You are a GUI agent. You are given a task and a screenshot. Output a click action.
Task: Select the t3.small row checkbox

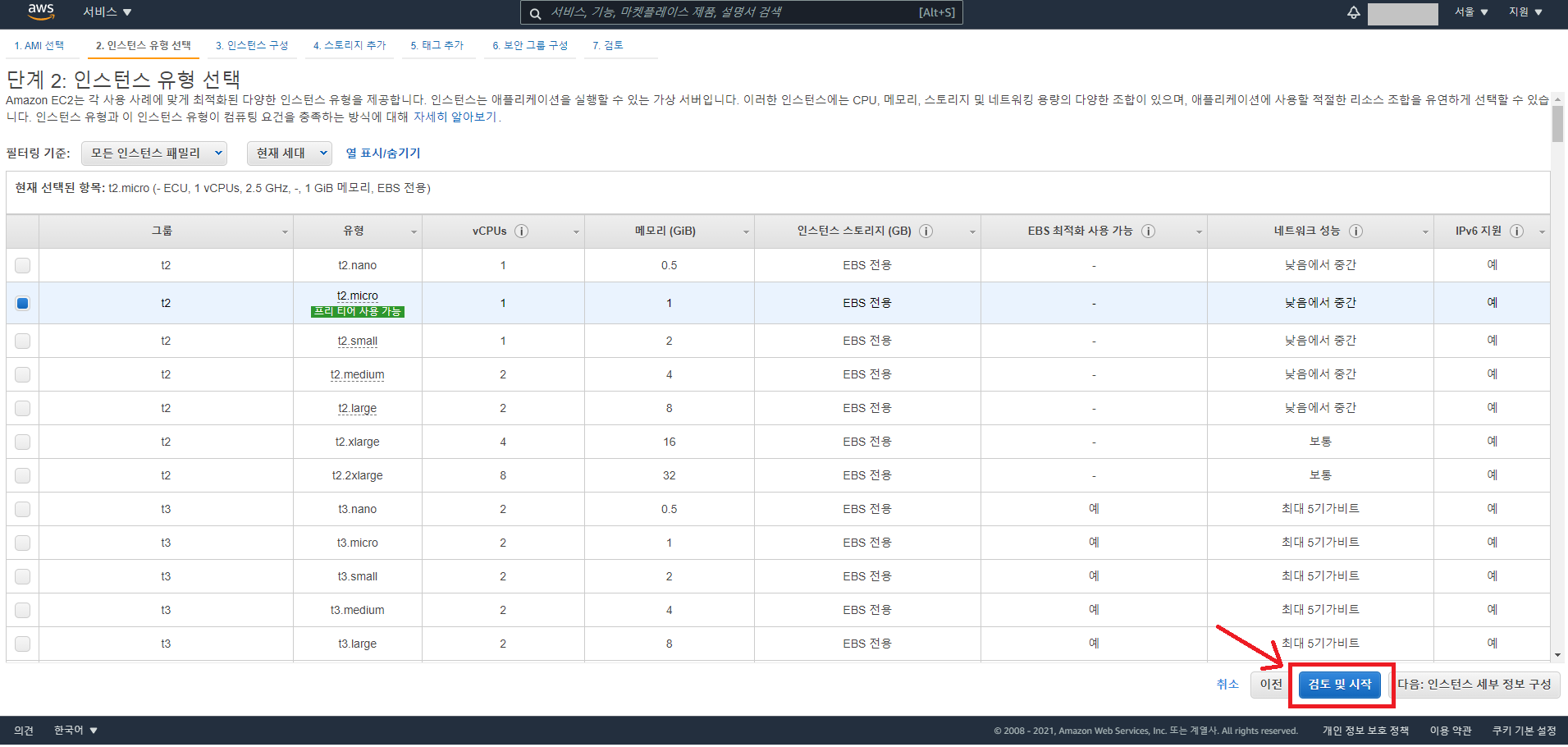23,576
